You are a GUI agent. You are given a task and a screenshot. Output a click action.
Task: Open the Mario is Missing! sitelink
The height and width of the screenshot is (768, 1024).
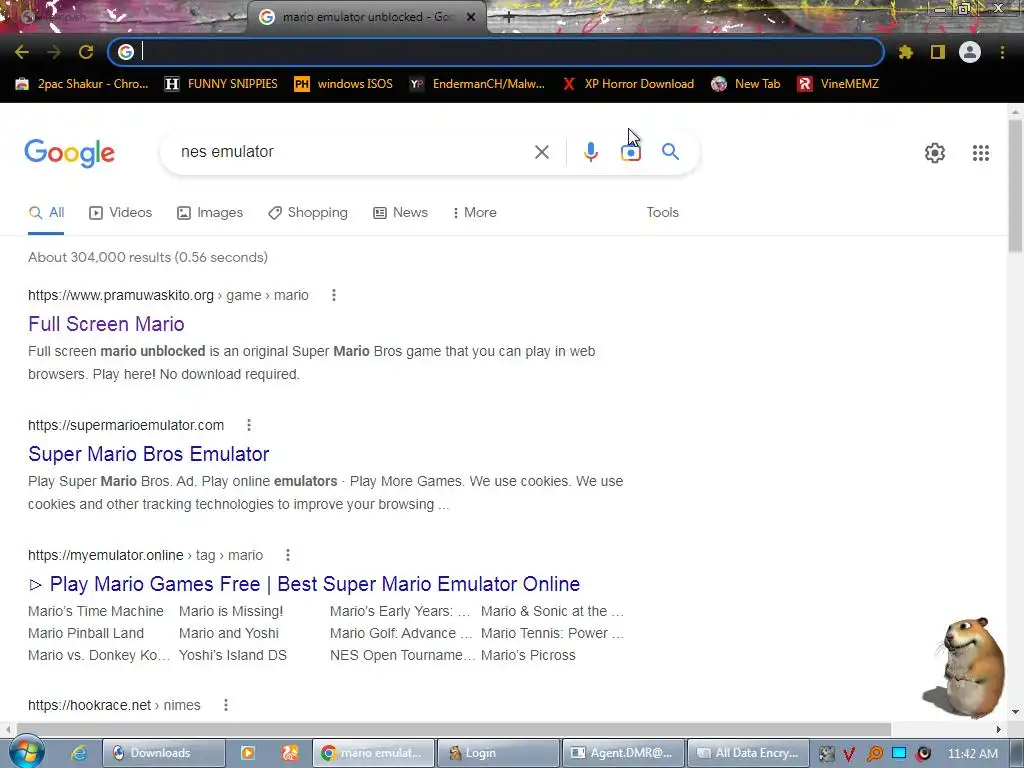pyautogui.click(x=231, y=611)
